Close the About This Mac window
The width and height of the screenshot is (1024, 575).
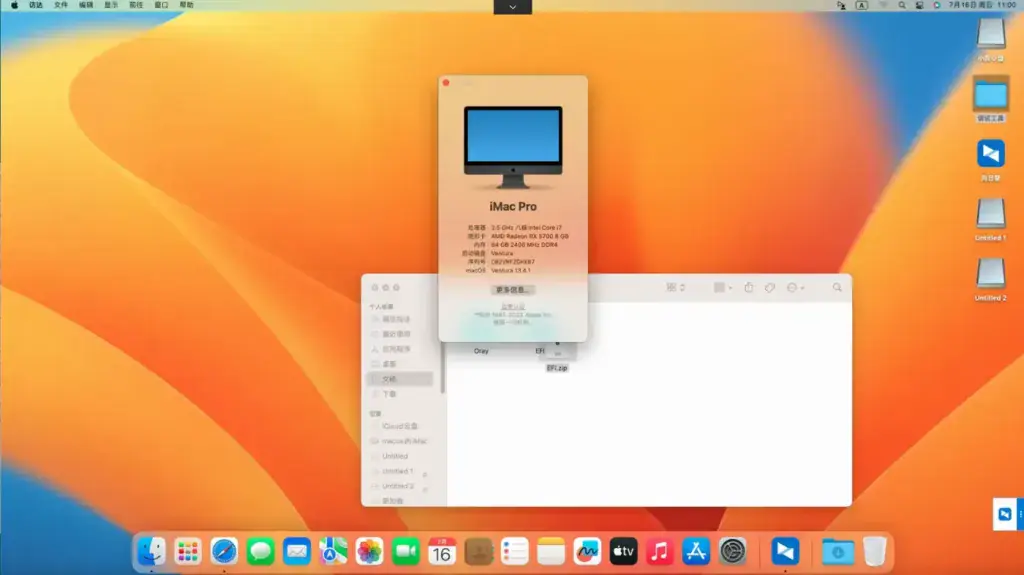click(x=446, y=83)
